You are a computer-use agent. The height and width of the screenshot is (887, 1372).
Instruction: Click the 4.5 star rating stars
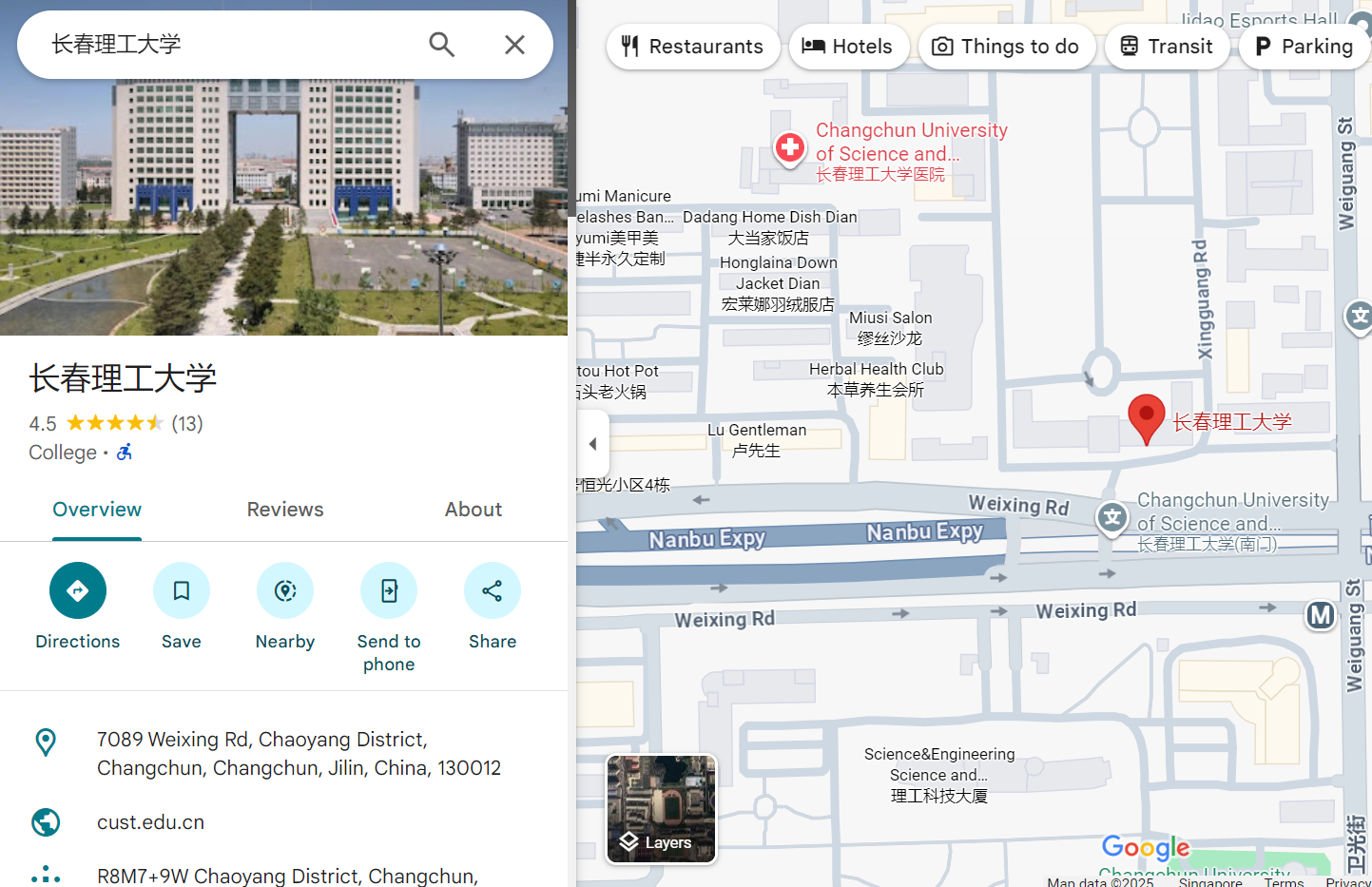(115, 423)
